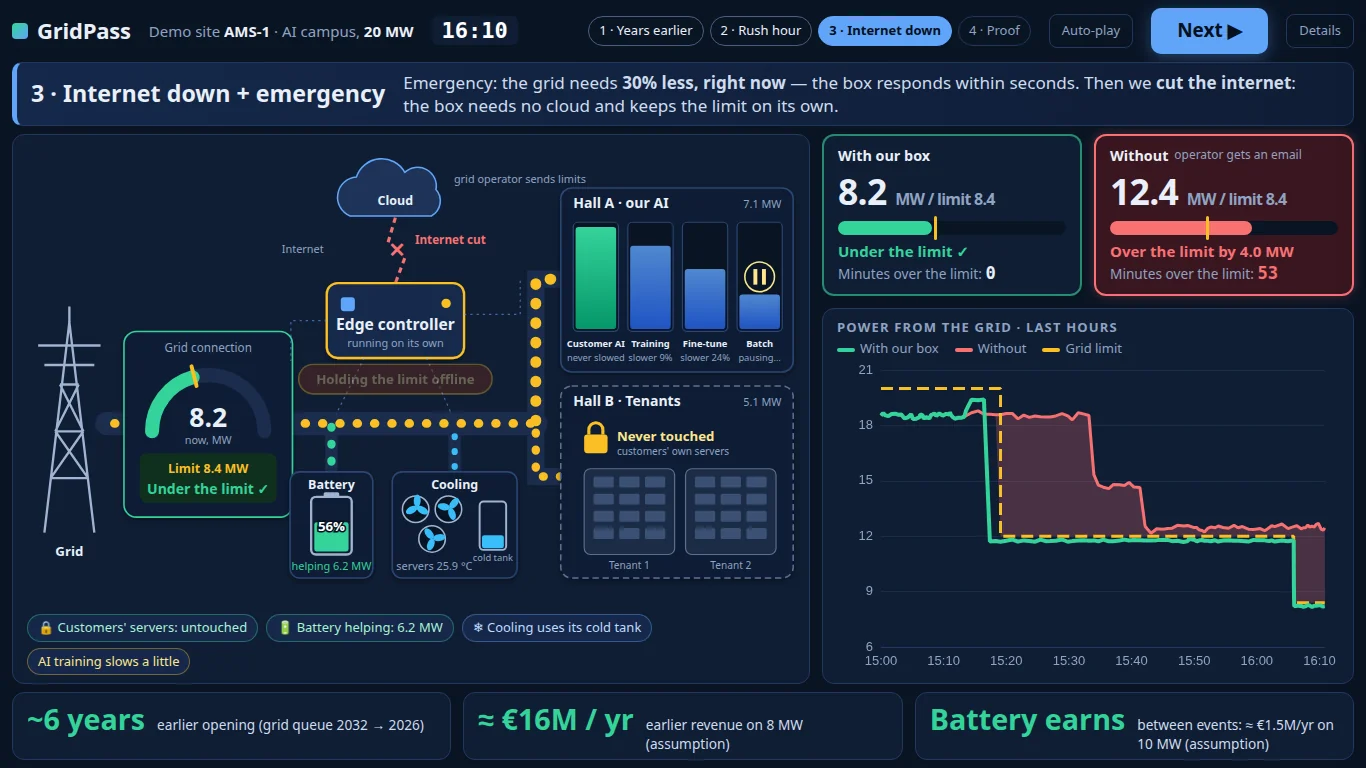This screenshot has width=1366, height=768.
Task: Click the pause icon on Batch bar
Action: click(x=759, y=276)
